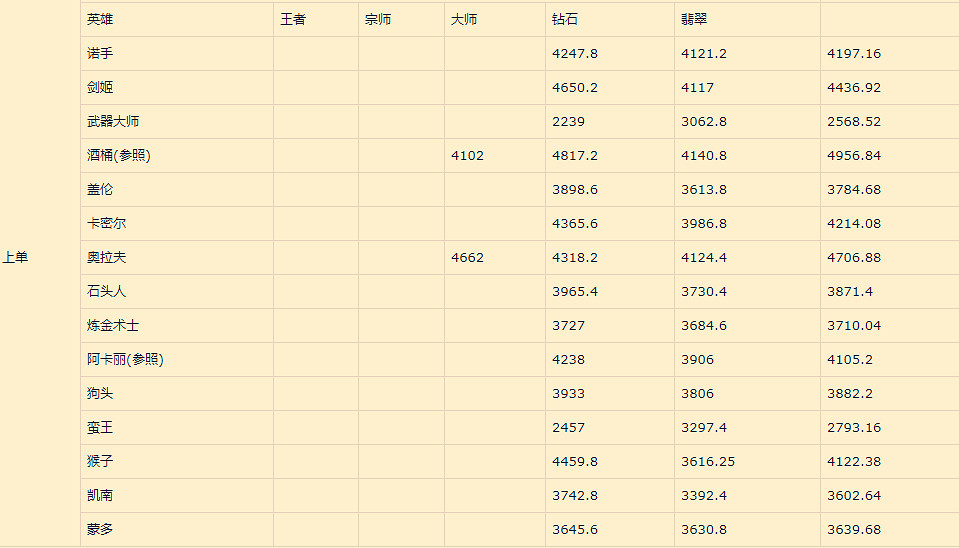Select the 大师 header cell
Viewport: 959px width, 548px height.
click(x=464, y=20)
